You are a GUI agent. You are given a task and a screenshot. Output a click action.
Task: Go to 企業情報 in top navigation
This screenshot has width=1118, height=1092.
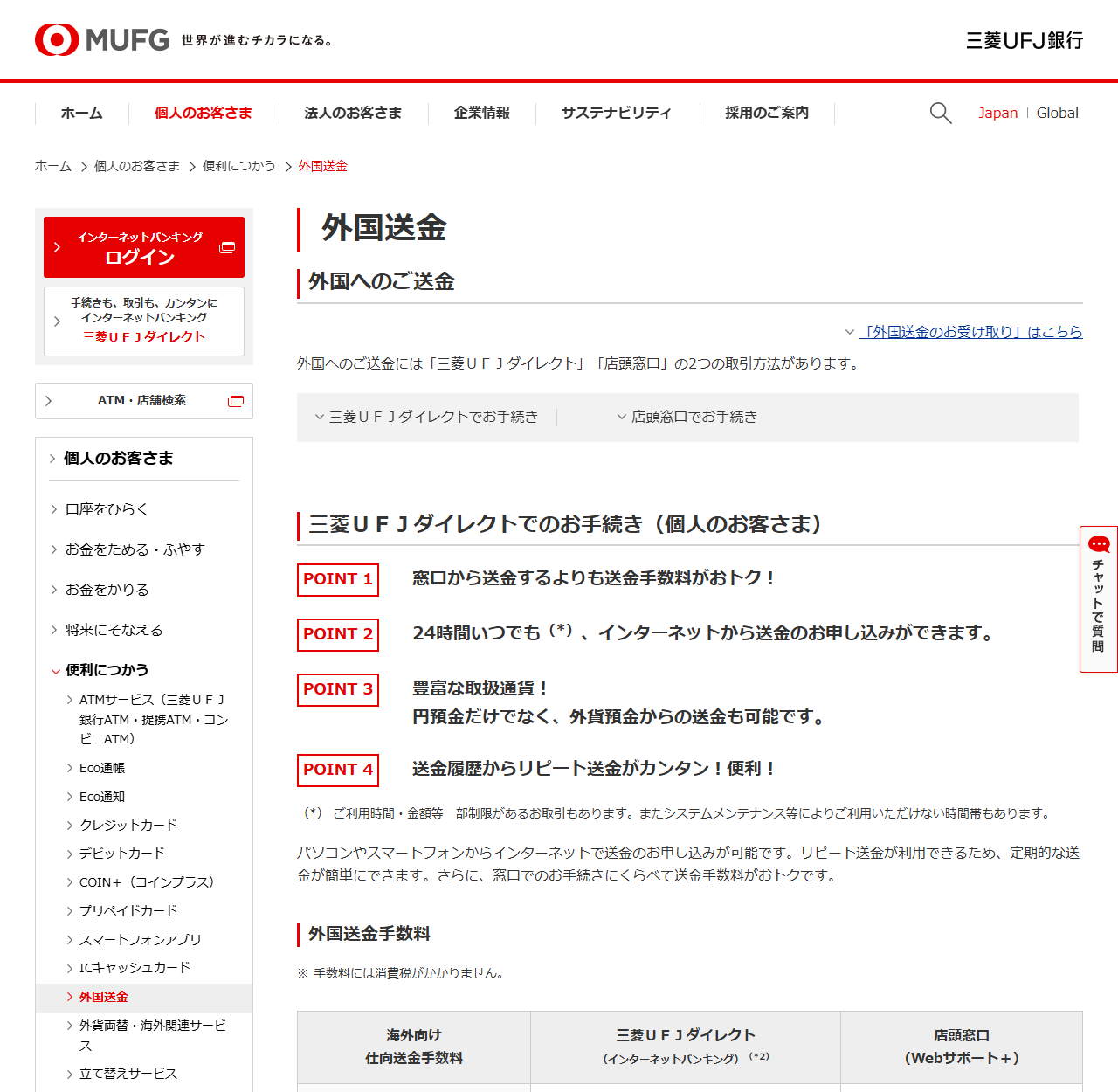coord(482,113)
